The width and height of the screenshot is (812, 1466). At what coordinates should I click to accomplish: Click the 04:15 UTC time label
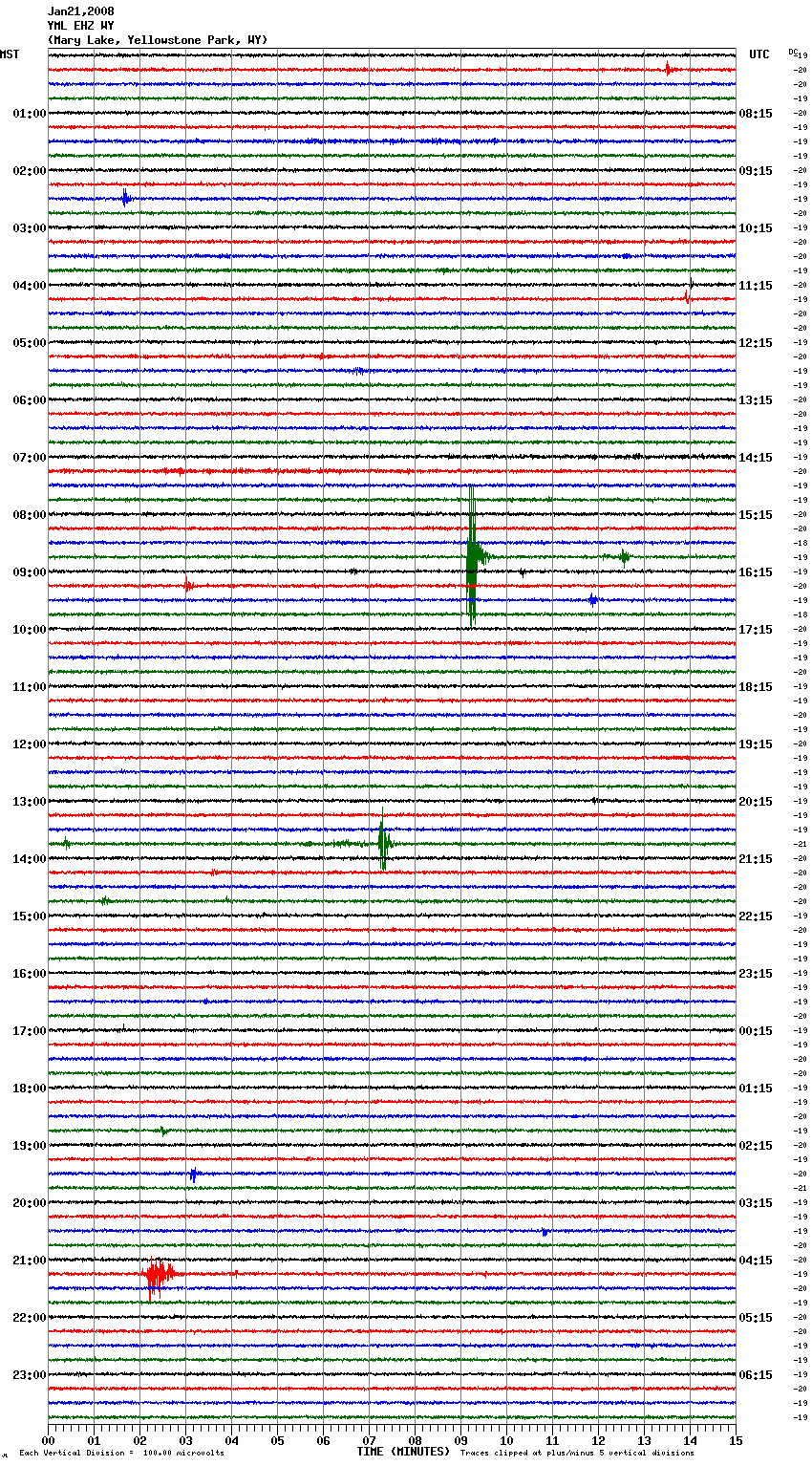point(756,1261)
